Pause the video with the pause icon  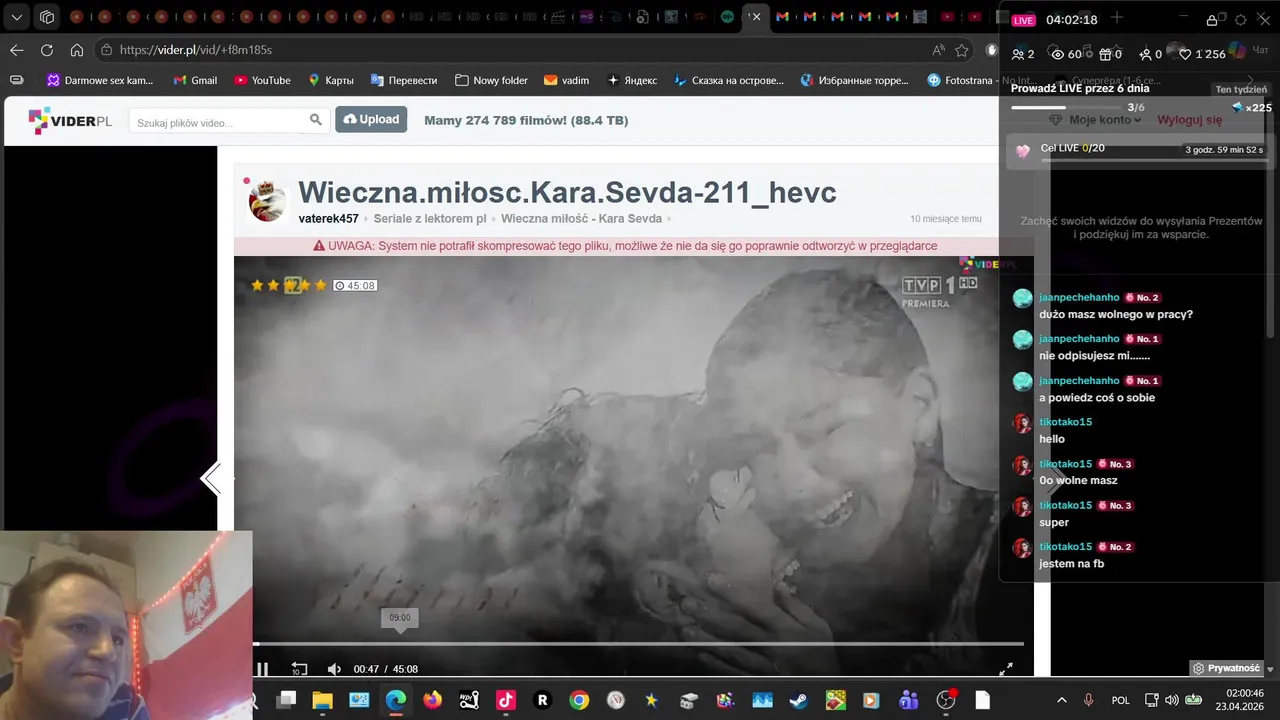(262, 669)
